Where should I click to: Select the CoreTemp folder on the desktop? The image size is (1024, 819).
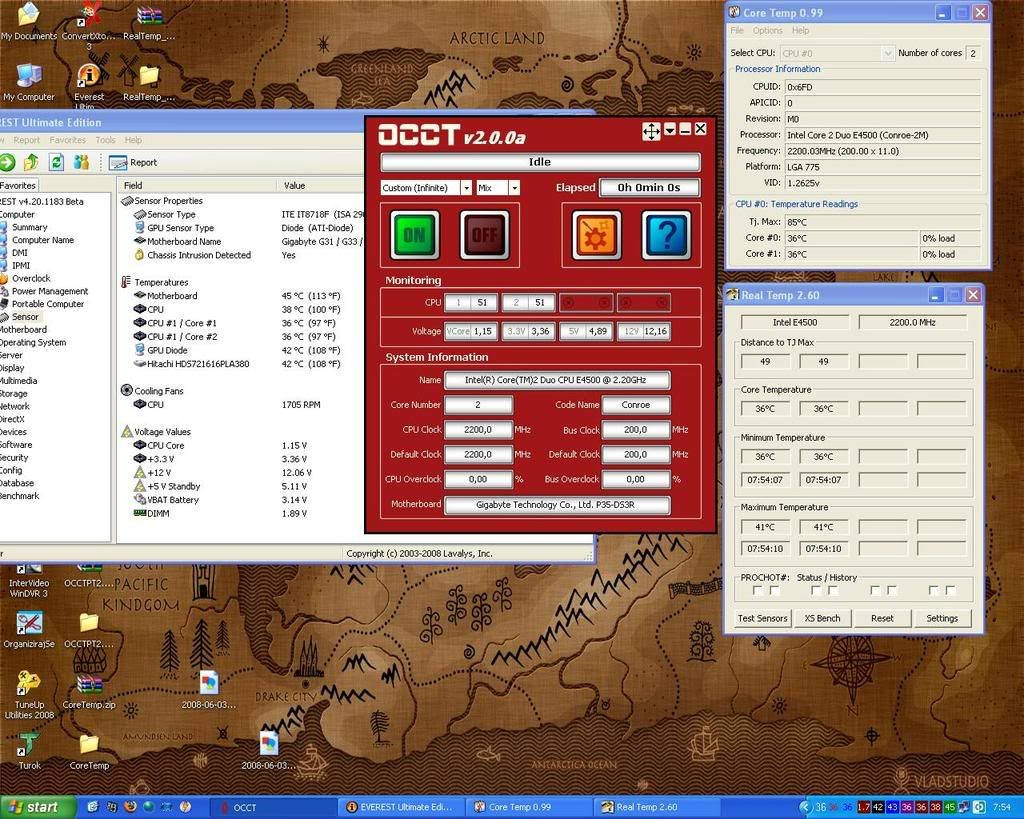tap(89, 752)
